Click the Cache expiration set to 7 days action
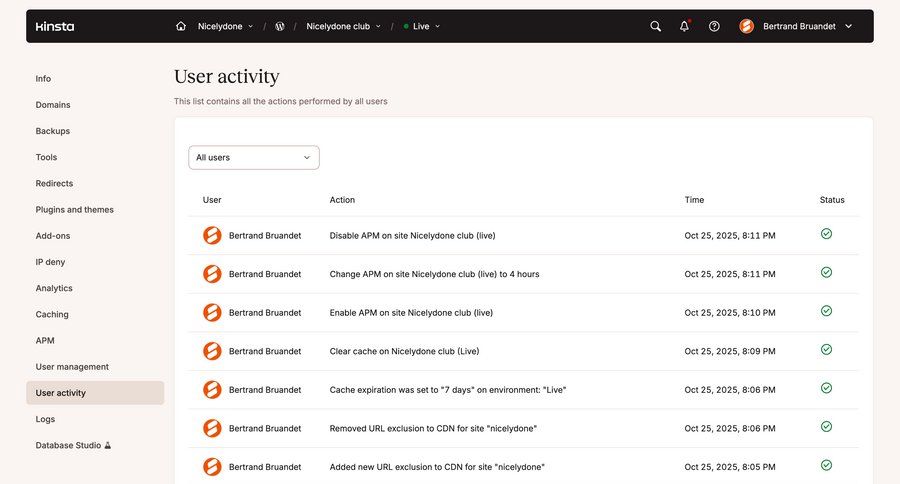The image size is (900, 484). pos(448,390)
